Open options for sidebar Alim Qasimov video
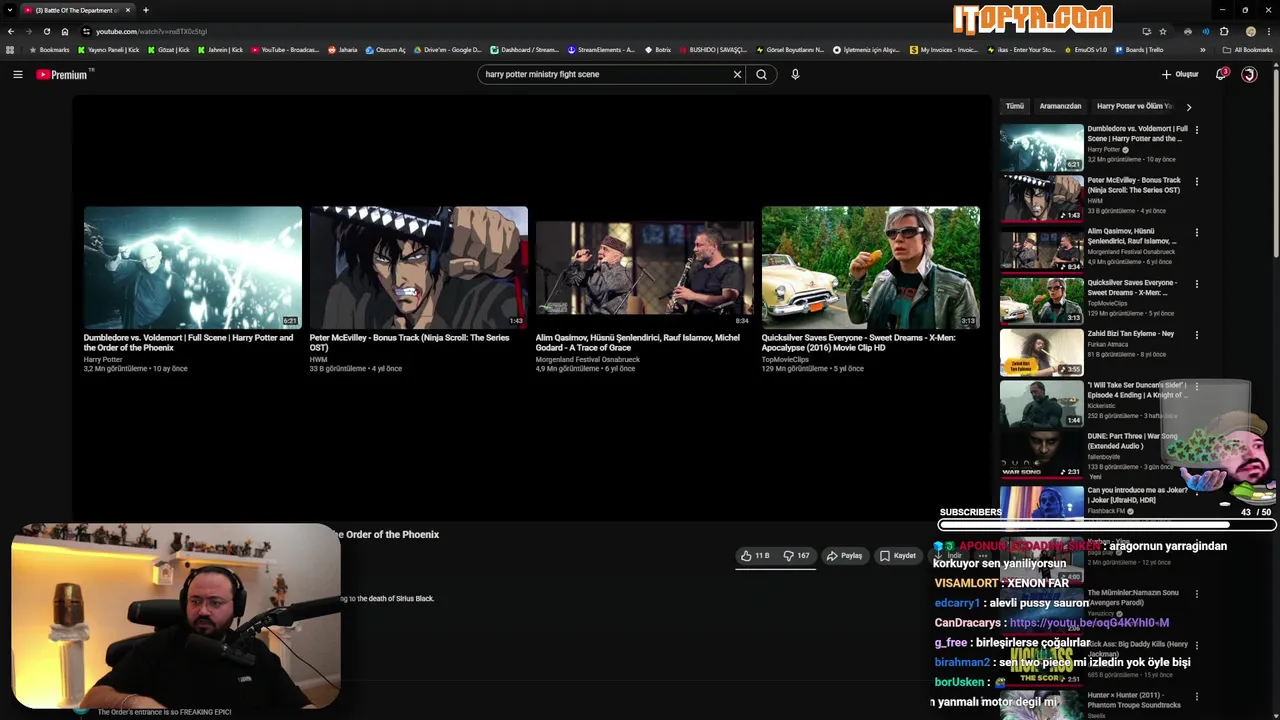The width and height of the screenshot is (1280, 720). [x=1196, y=232]
